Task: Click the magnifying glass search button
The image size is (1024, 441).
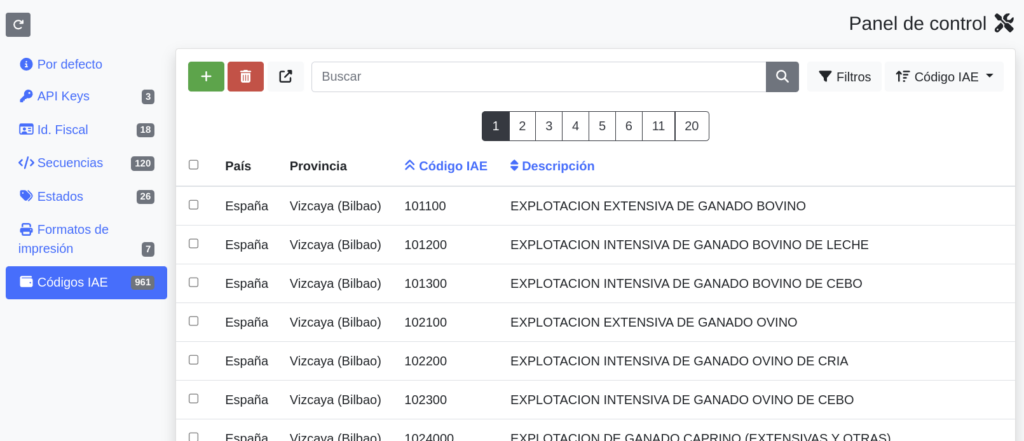Action: pyautogui.click(x=782, y=77)
